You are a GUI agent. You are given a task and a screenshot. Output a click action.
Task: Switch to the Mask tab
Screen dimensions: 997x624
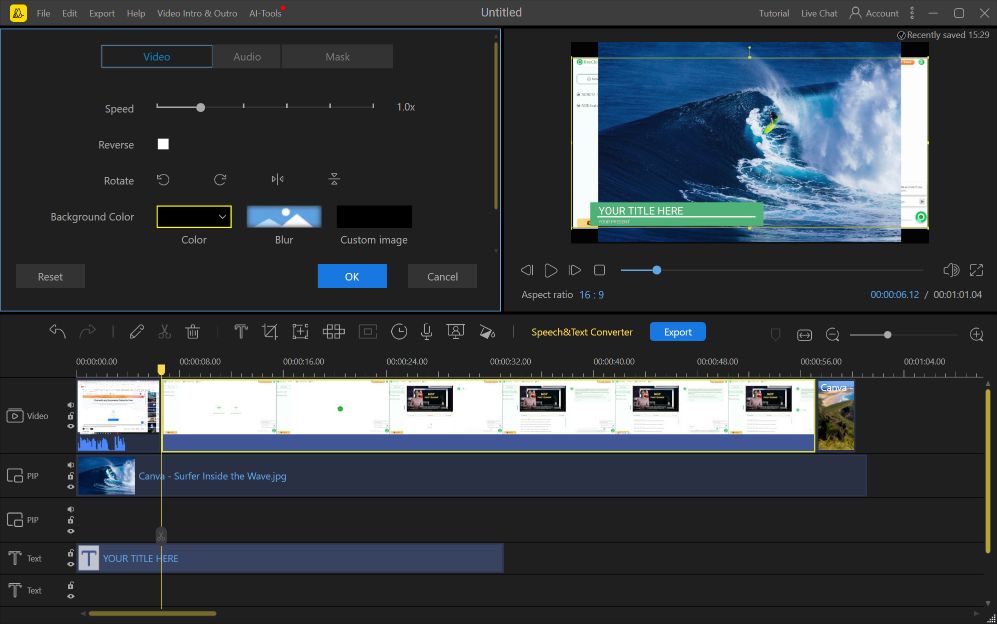pyautogui.click(x=337, y=56)
